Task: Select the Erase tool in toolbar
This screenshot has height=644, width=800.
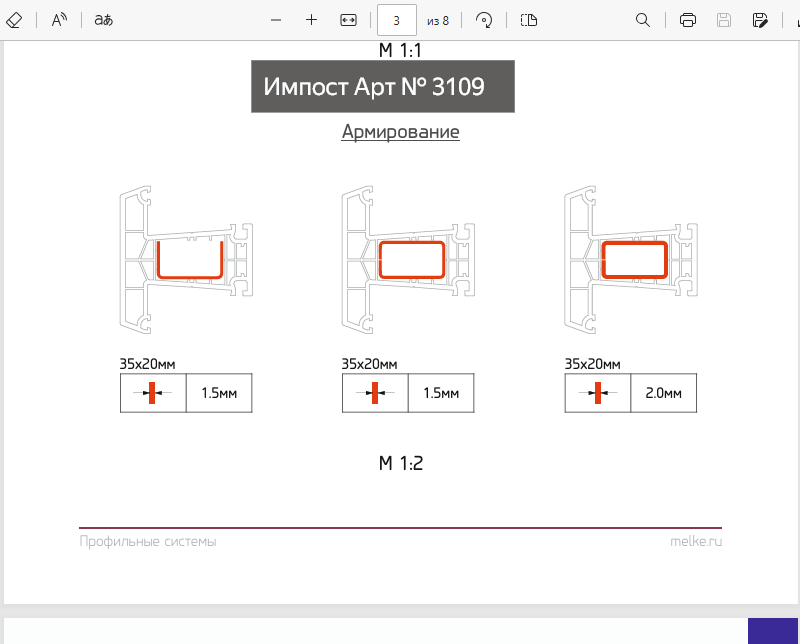Action: [x=14, y=20]
